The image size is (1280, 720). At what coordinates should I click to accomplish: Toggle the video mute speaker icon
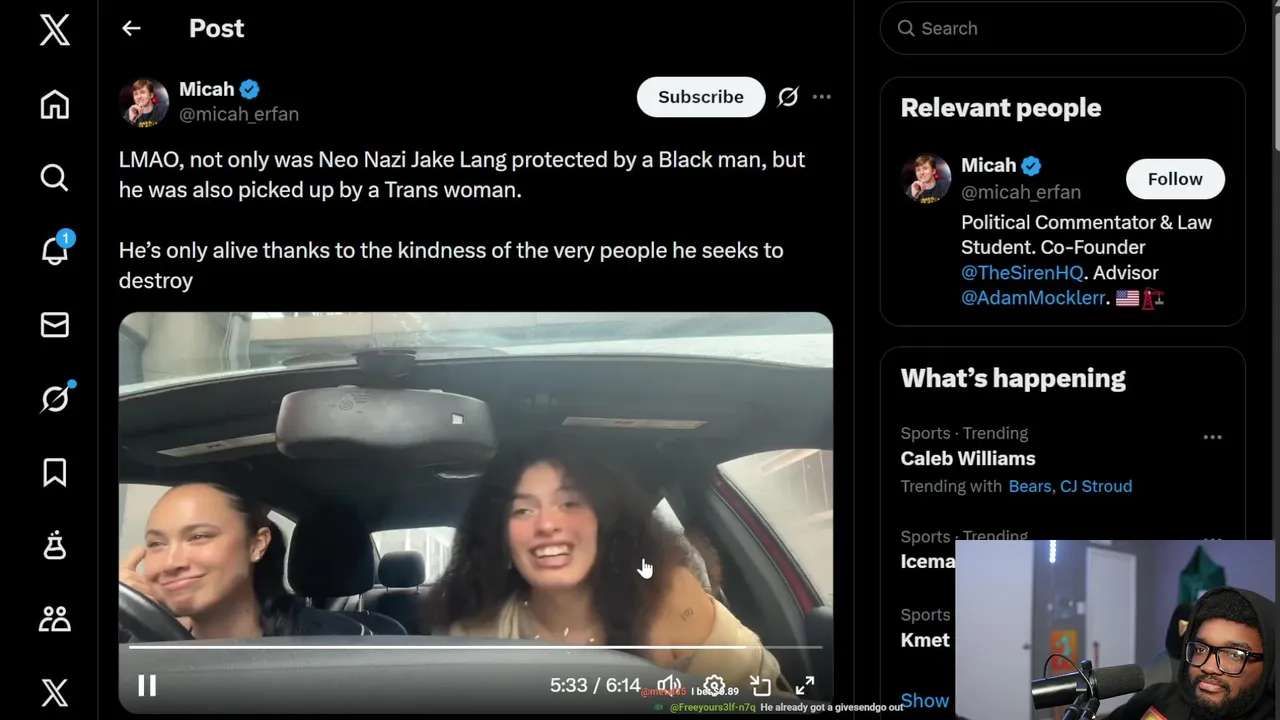tap(668, 686)
